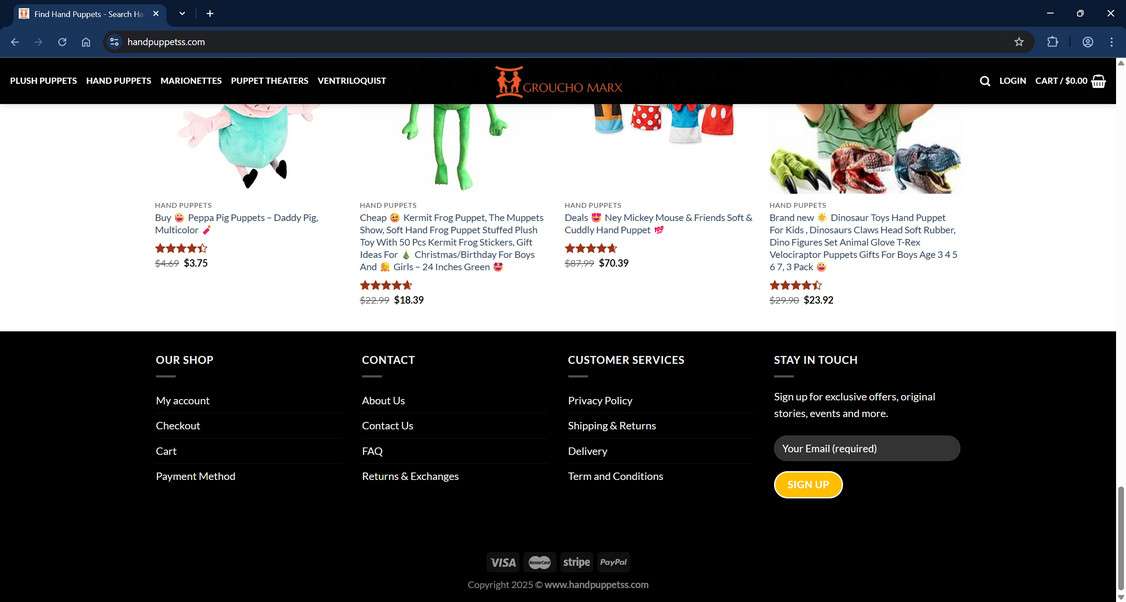Click Hand Puppets category above Peppa Pig

click(x=183, y=205)
